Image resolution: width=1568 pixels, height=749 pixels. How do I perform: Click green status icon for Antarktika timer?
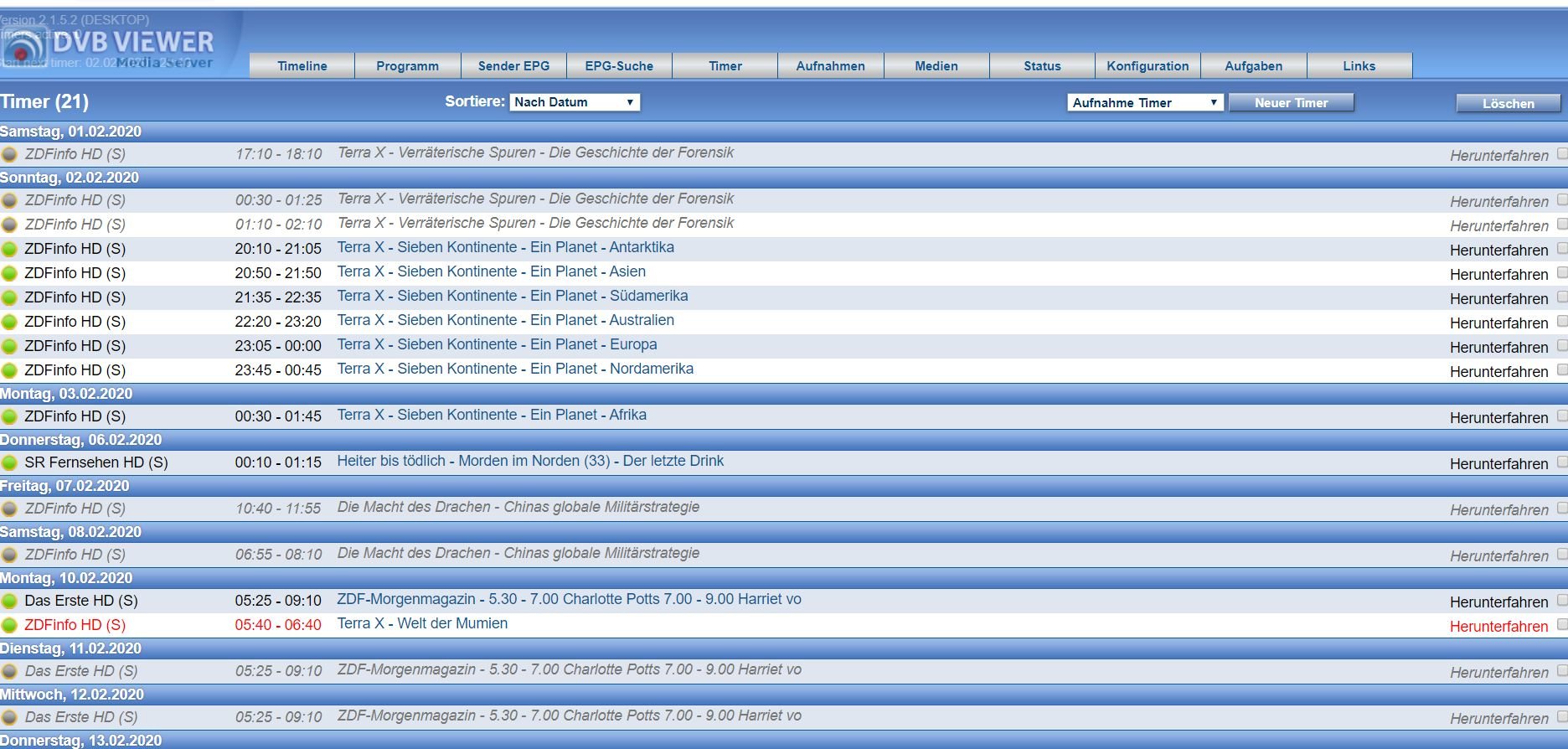click(10, 249)
